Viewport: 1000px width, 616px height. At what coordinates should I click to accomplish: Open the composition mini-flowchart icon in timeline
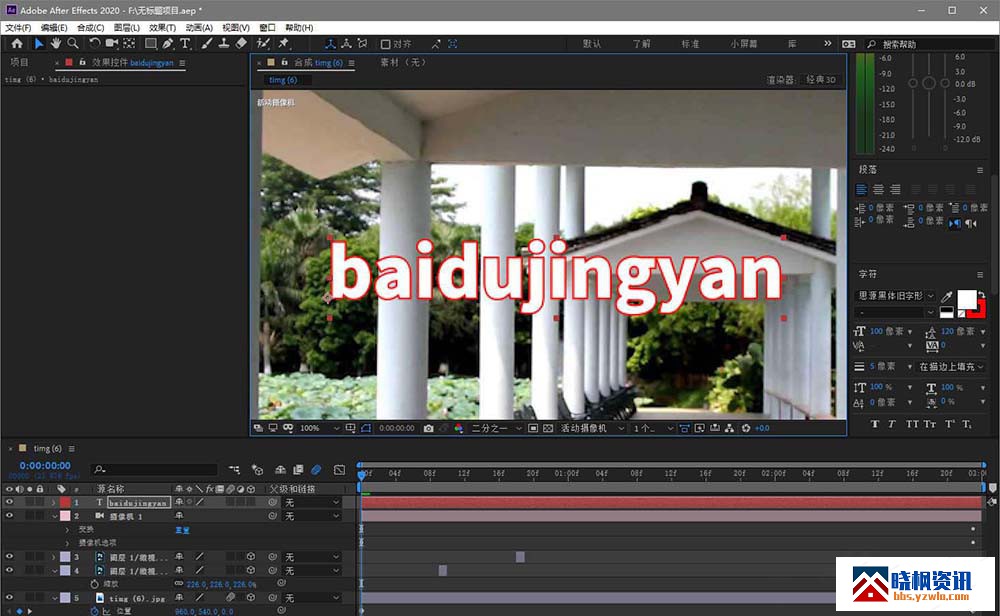[x=235, y=470]
